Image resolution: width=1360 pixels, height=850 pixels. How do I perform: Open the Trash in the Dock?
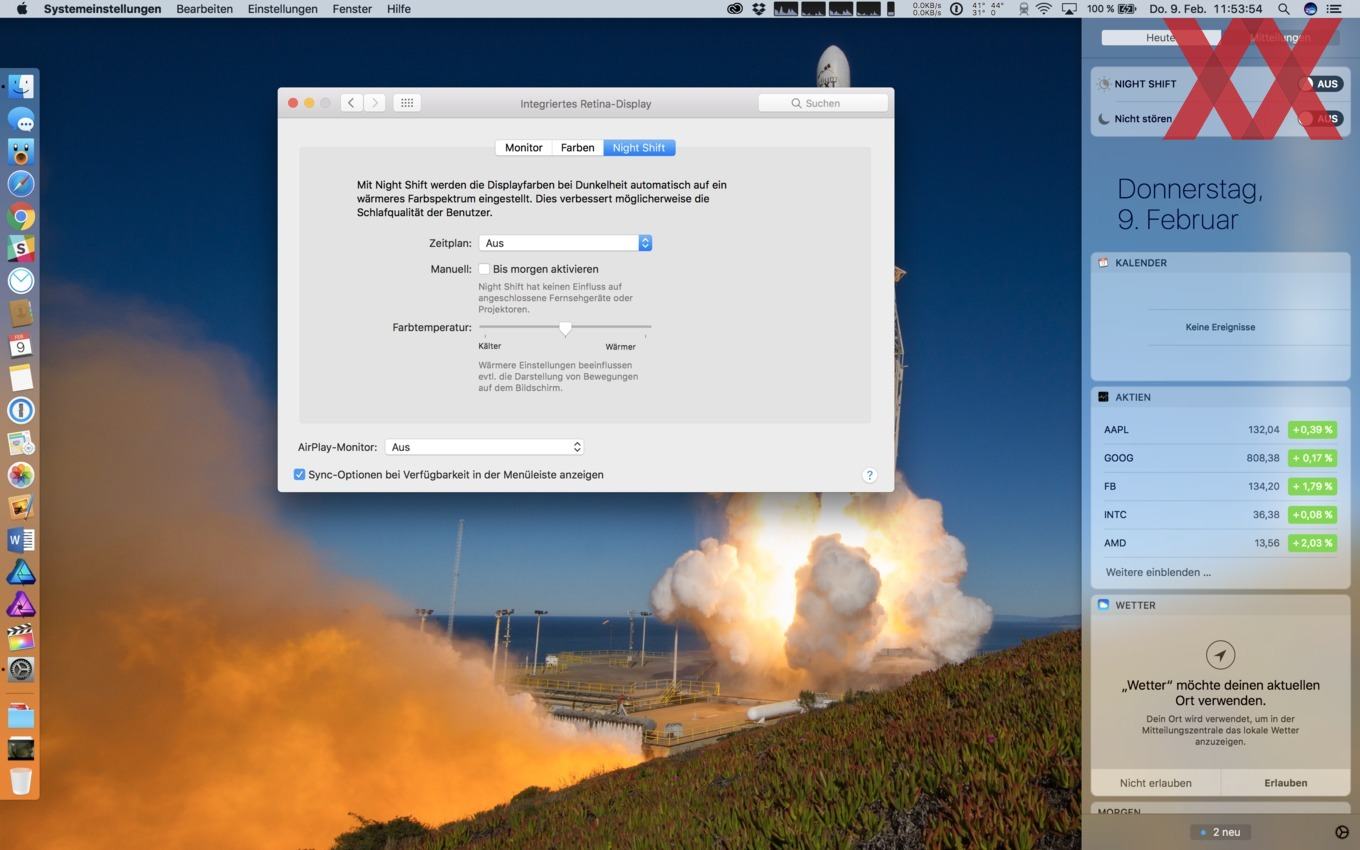(21, 781)
